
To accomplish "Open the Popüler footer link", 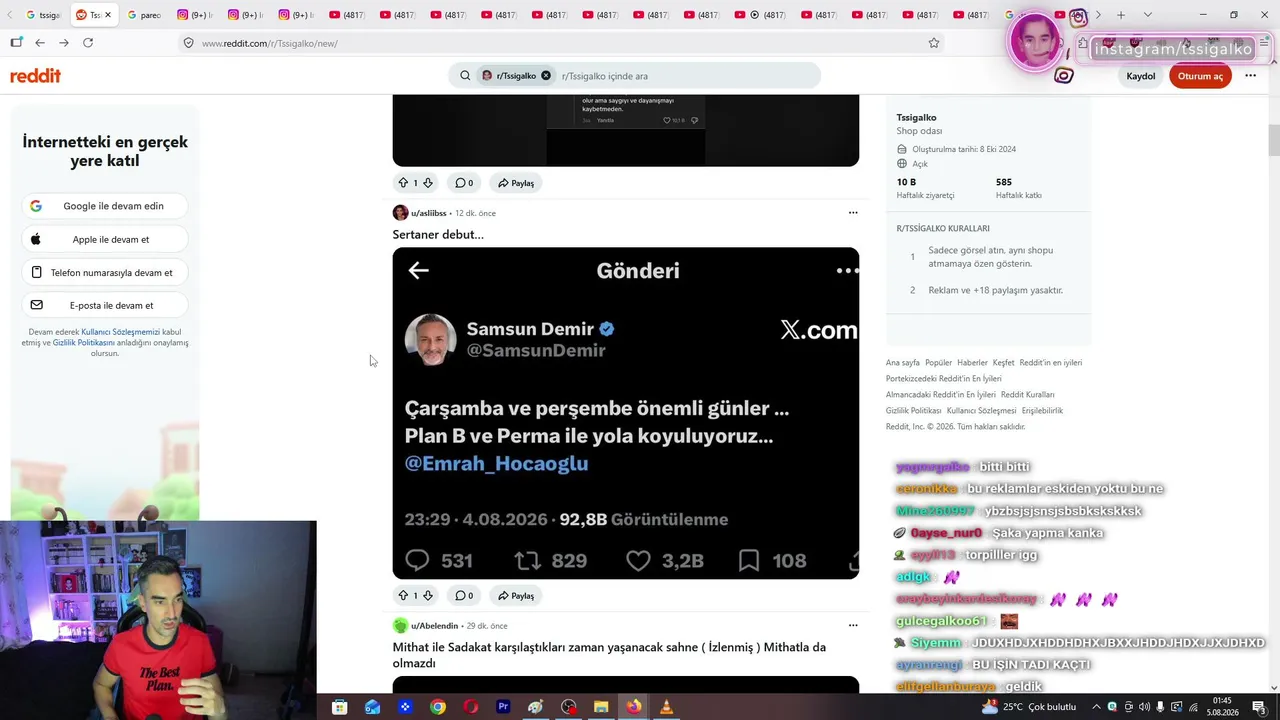I will click(x=938, y=363).
